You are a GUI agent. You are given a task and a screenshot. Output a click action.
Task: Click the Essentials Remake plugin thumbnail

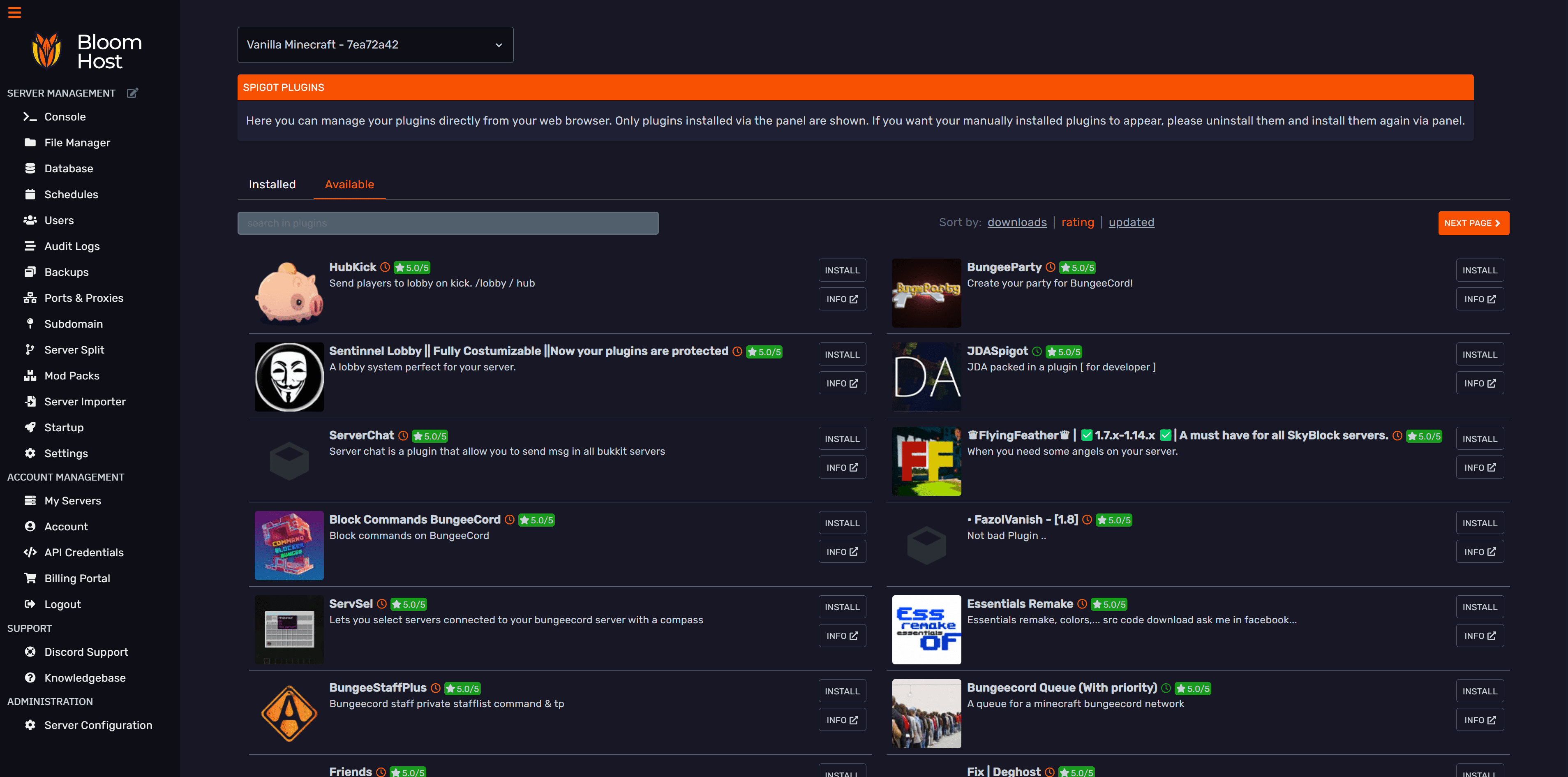[x=926, y=630]
